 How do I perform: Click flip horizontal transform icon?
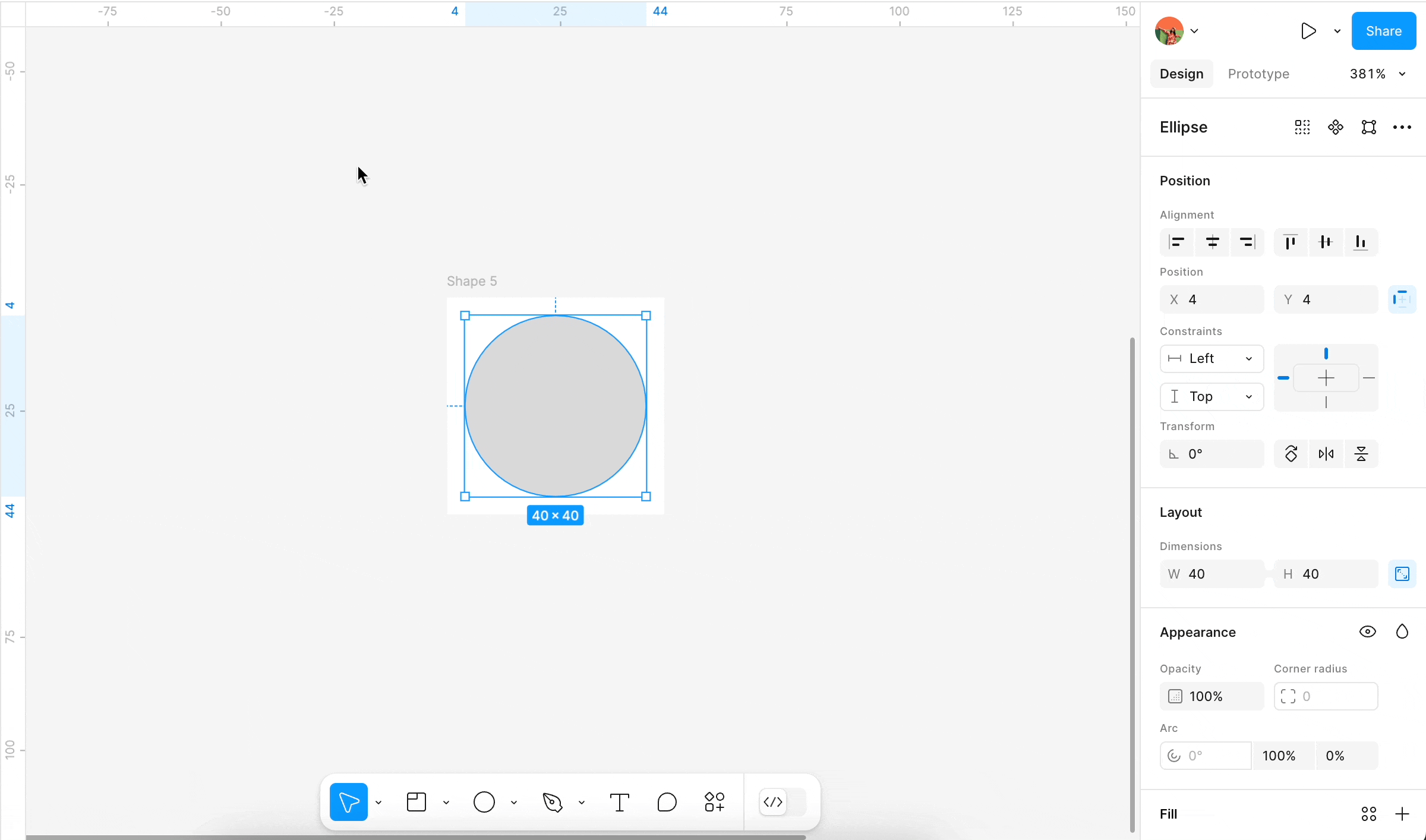pos(1326,454)
